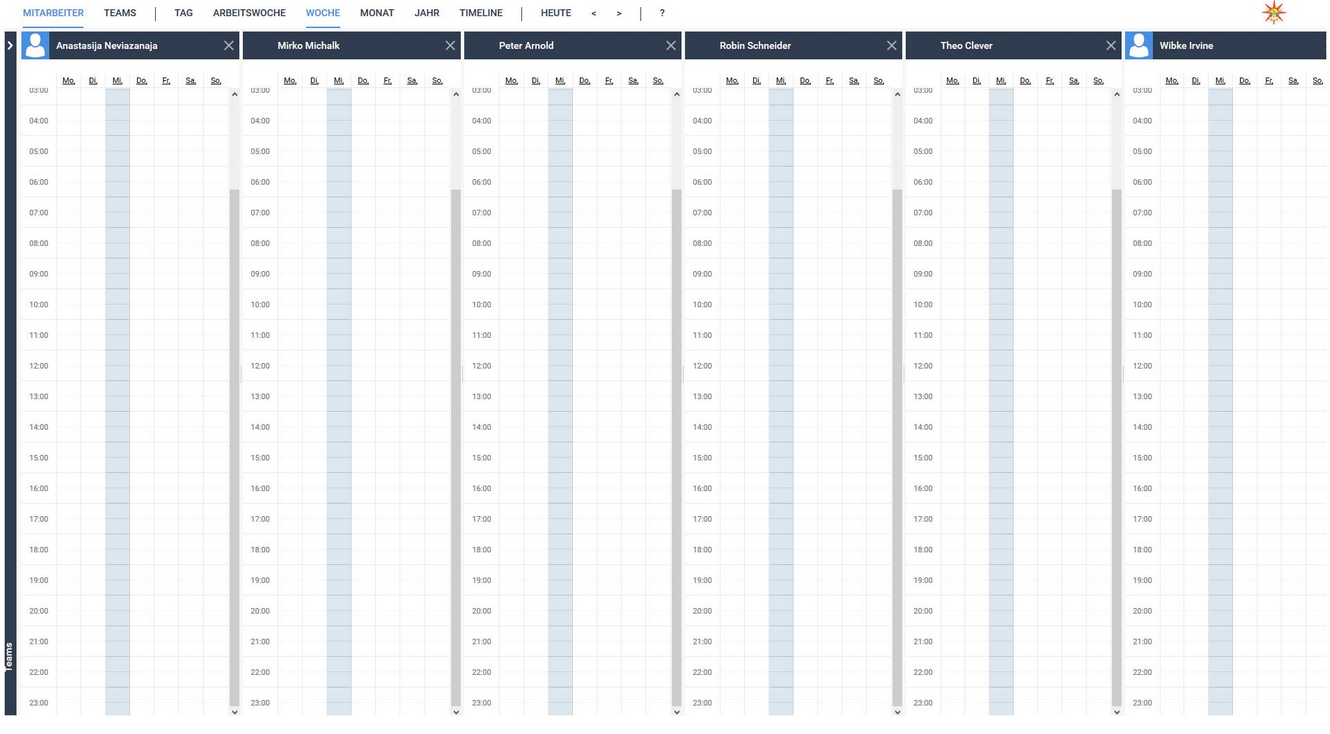Click the So. header in Robin Schneider's calendar
This screenshot has width=1330, height=734.
[x=879, y=81]
